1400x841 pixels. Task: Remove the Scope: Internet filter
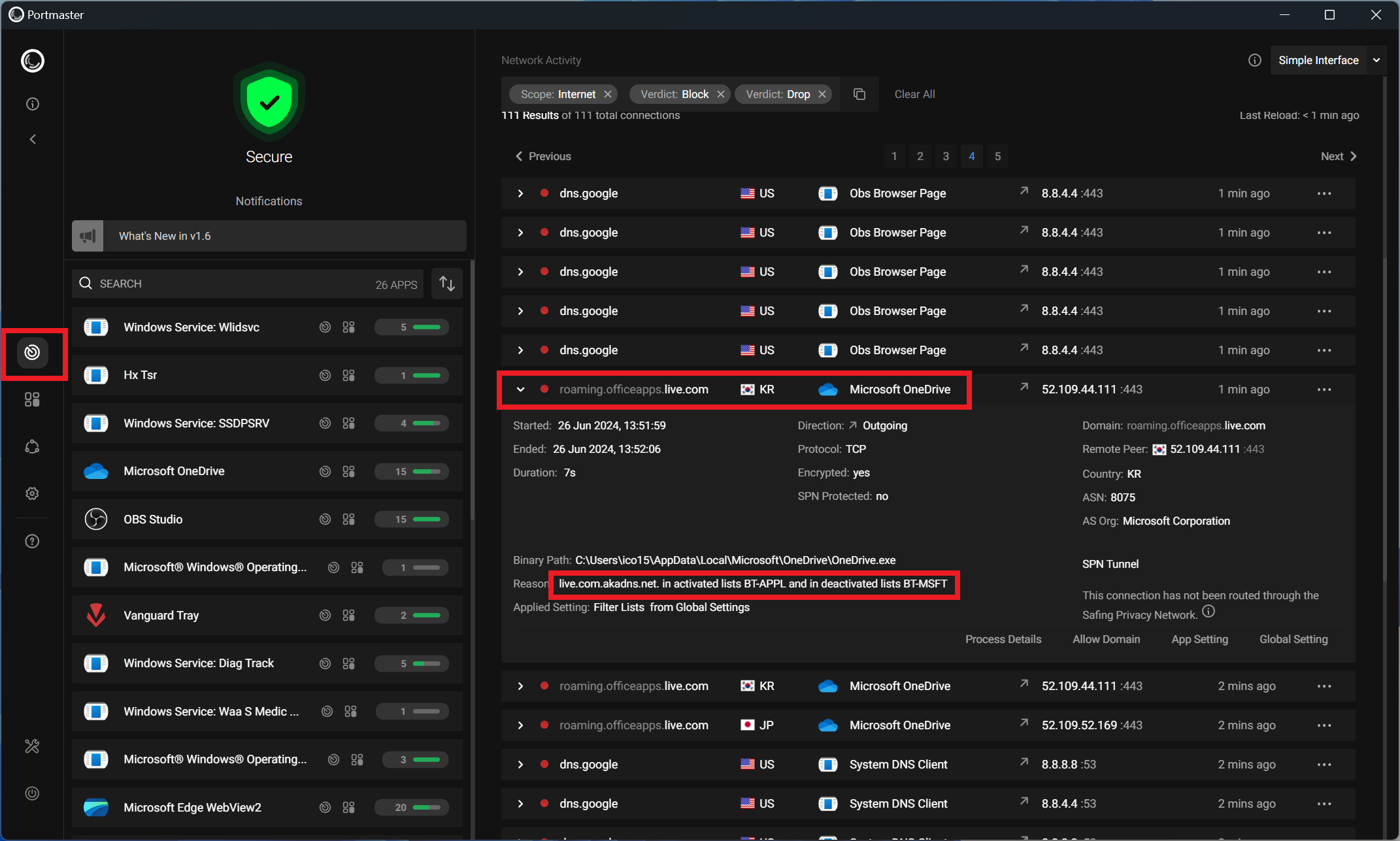608,94
